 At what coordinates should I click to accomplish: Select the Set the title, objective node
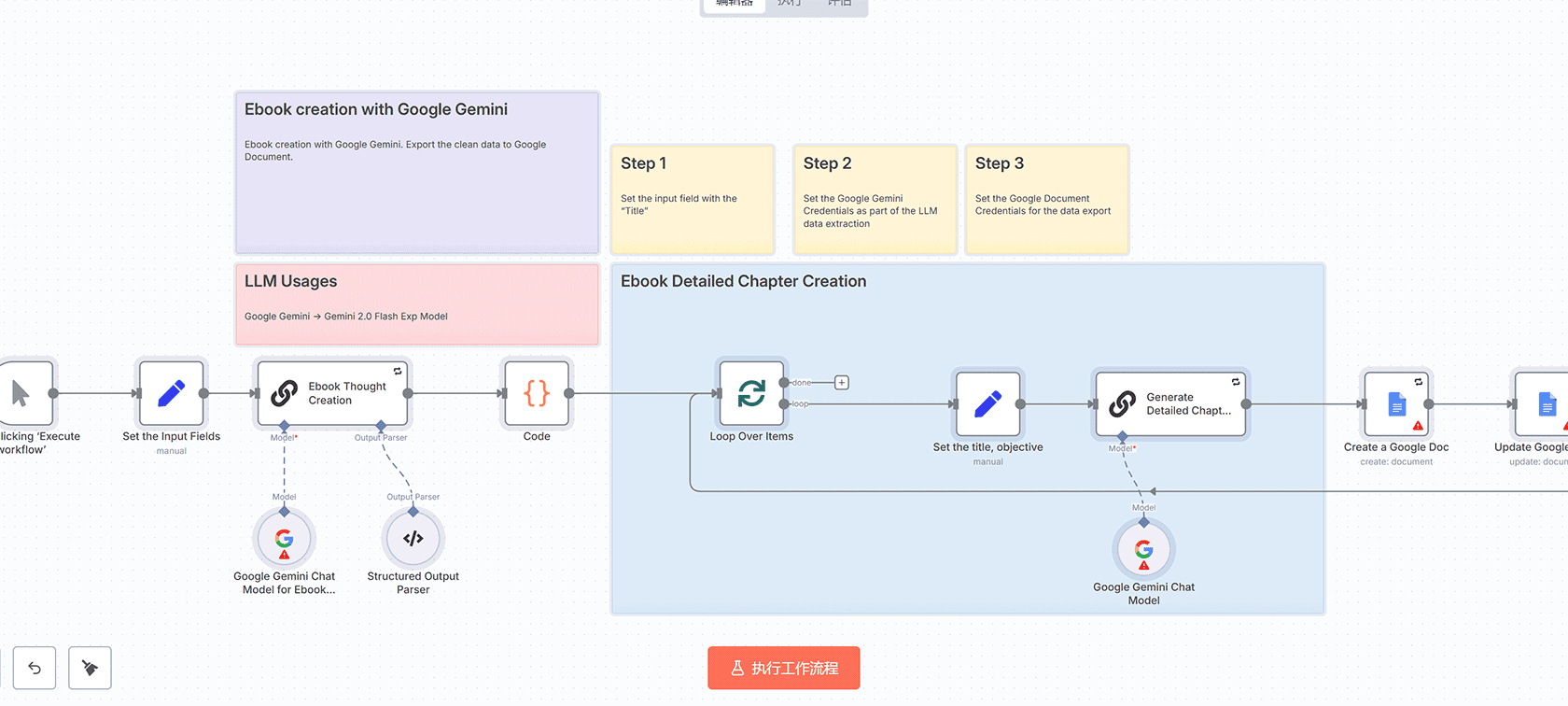(987, 404)
